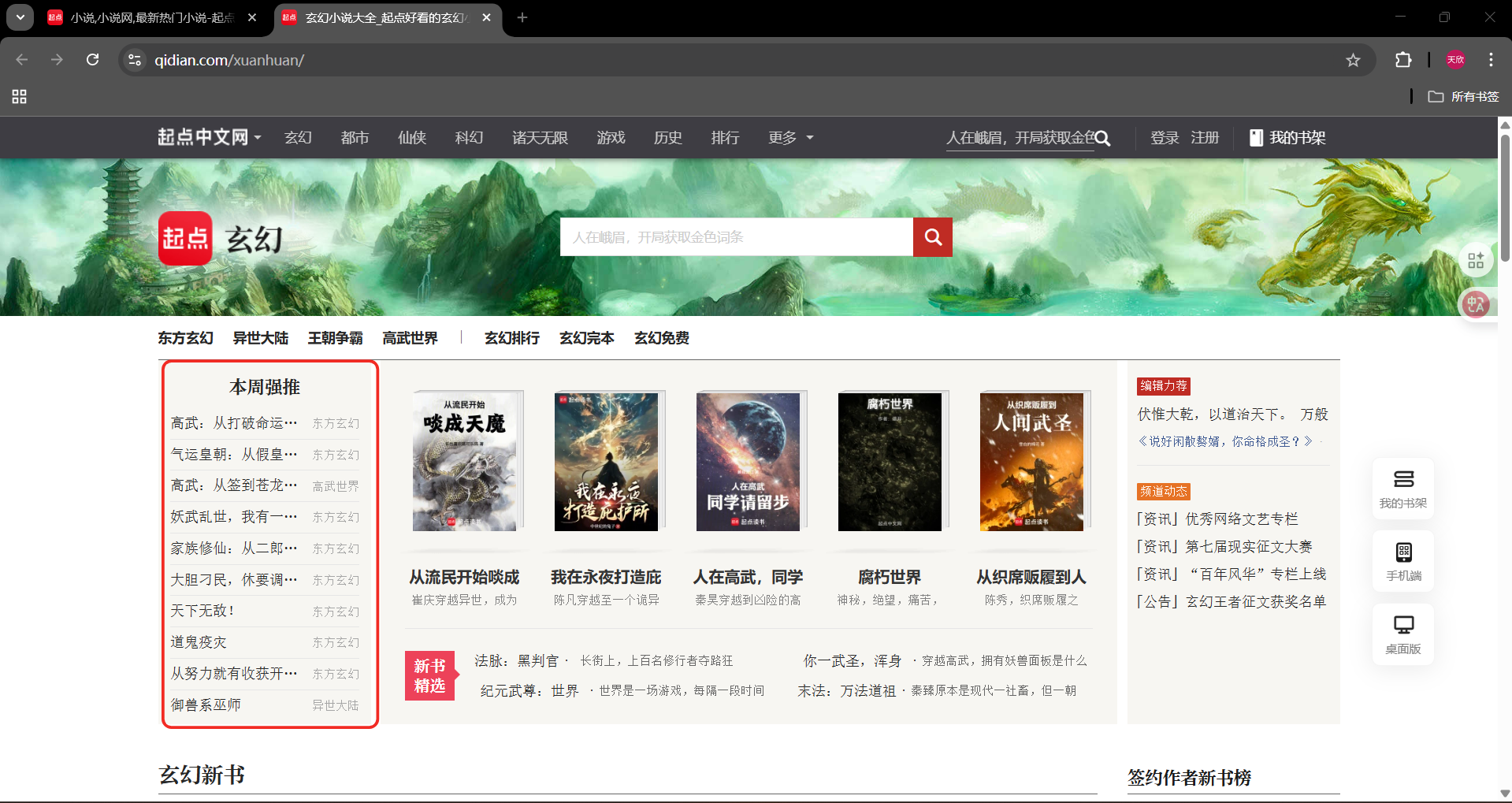This screenshot has height=803, width=1512.
Task: Open 玄幻完本 completed books
Action: (587, 338)
